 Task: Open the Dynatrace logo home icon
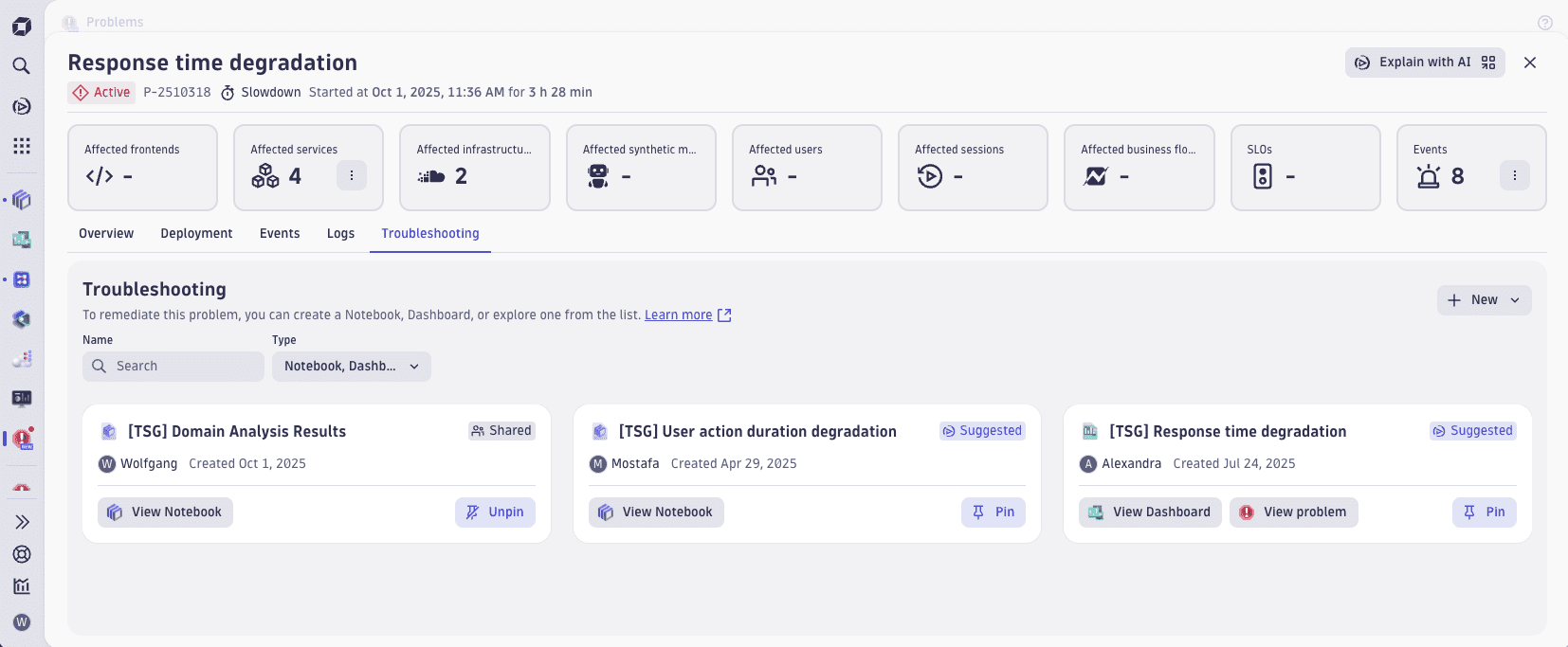[x=22, y=27]
